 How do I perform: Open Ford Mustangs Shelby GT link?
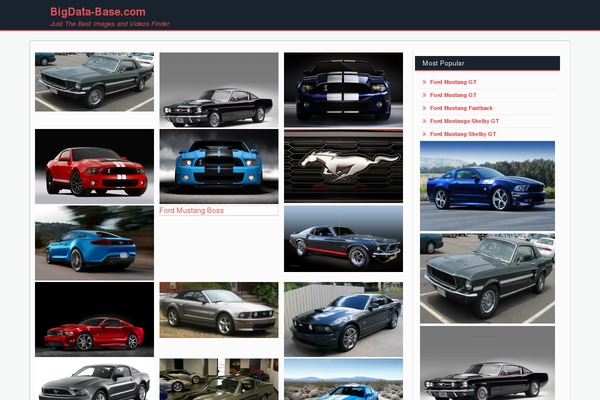[464, 121]
